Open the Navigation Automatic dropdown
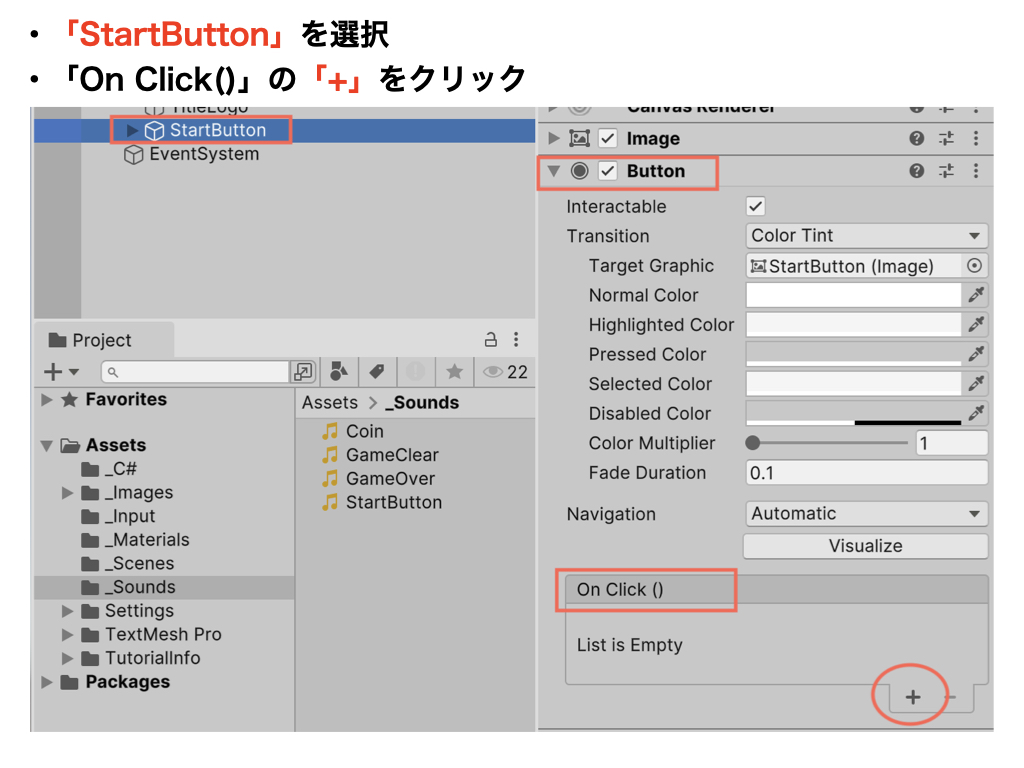 pos(866,514)
